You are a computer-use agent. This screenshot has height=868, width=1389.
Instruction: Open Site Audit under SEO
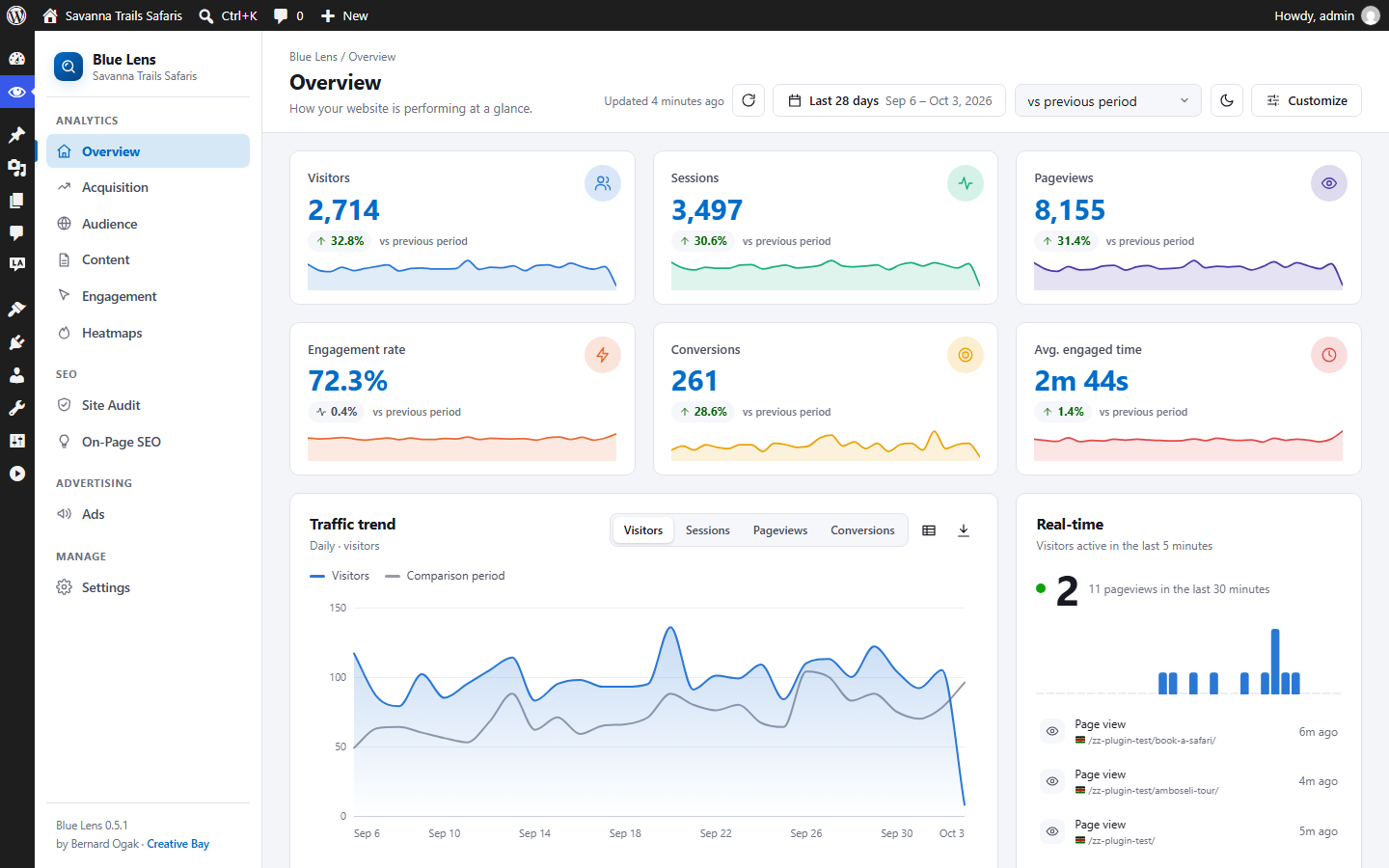149,405
